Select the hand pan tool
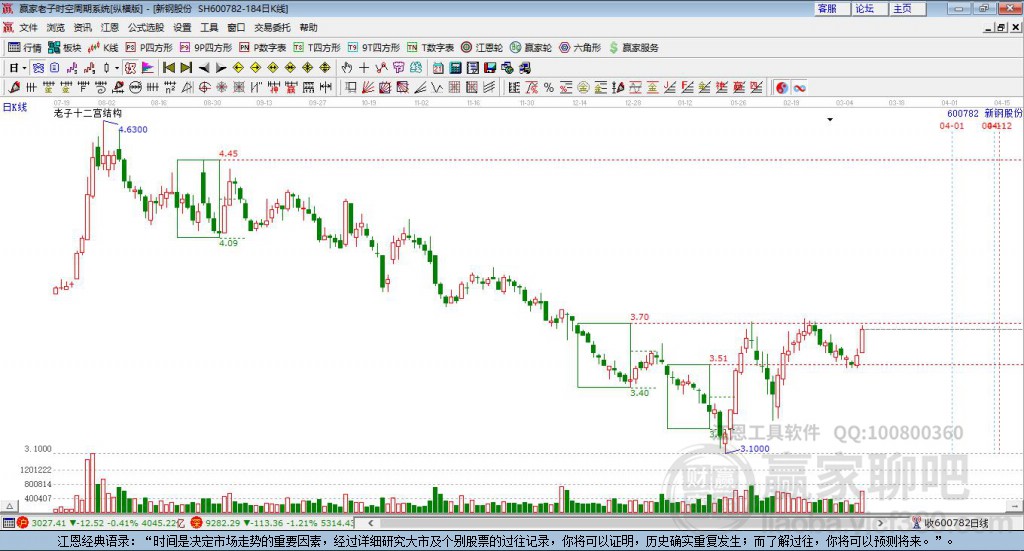 (x=347, y=68)
